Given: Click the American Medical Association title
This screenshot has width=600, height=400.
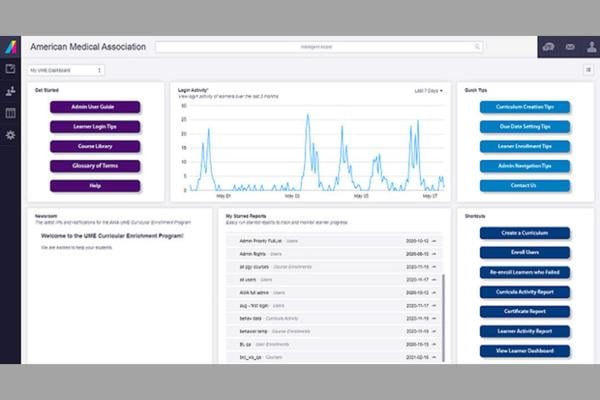Looking at the screenshot, I should [88, 47].
